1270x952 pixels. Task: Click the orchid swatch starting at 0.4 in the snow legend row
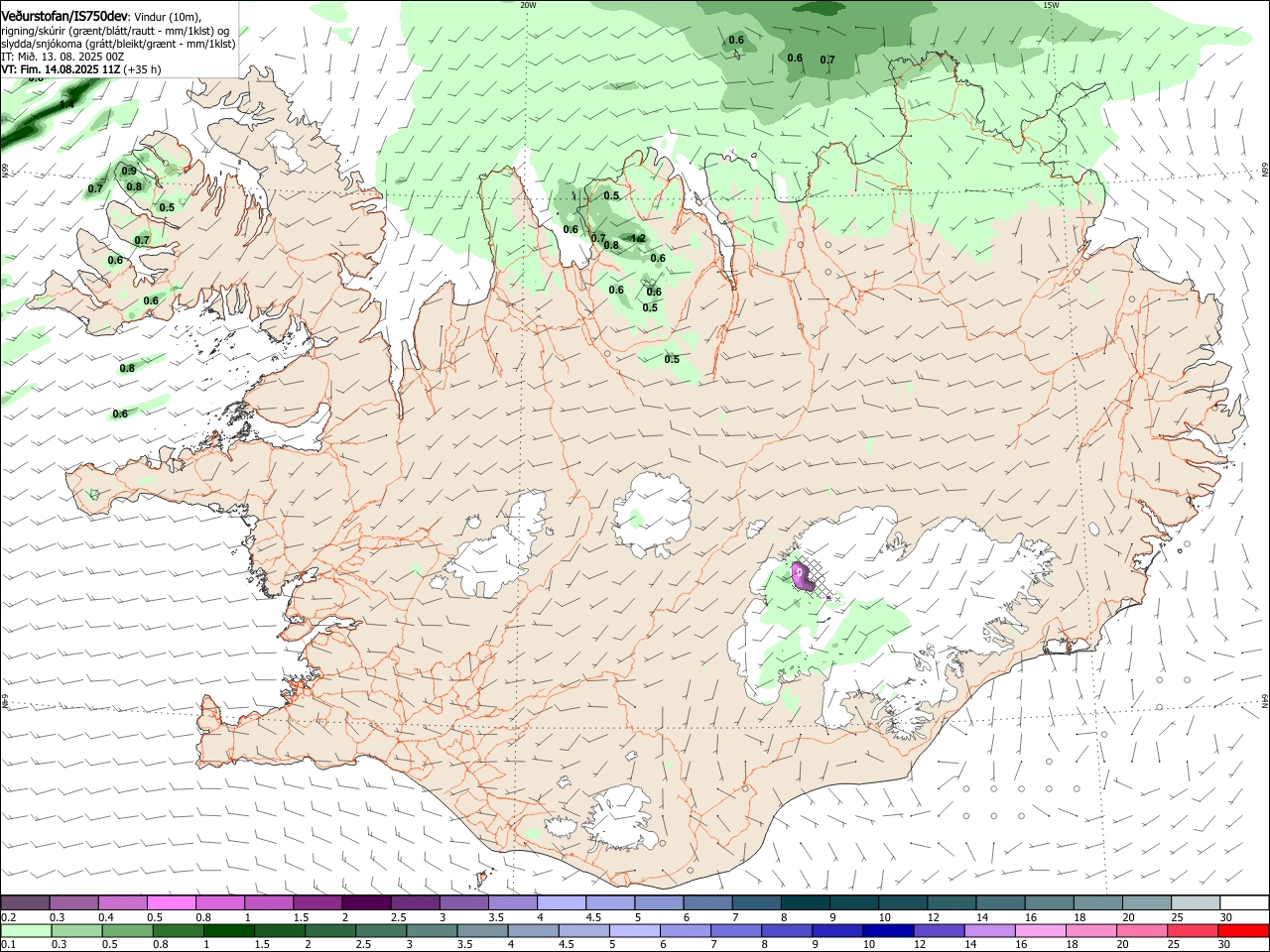coord(121,902)
